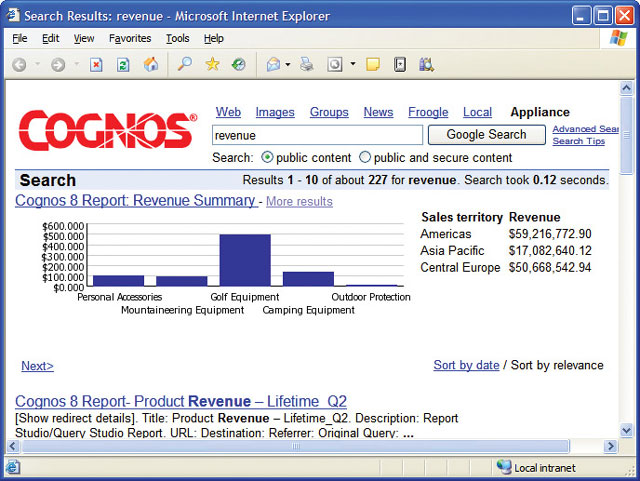Screen dimensions: 640x481
Task: Open Product Revenue Lifetime_Q2 report link
Action: (x=181, y=401)
